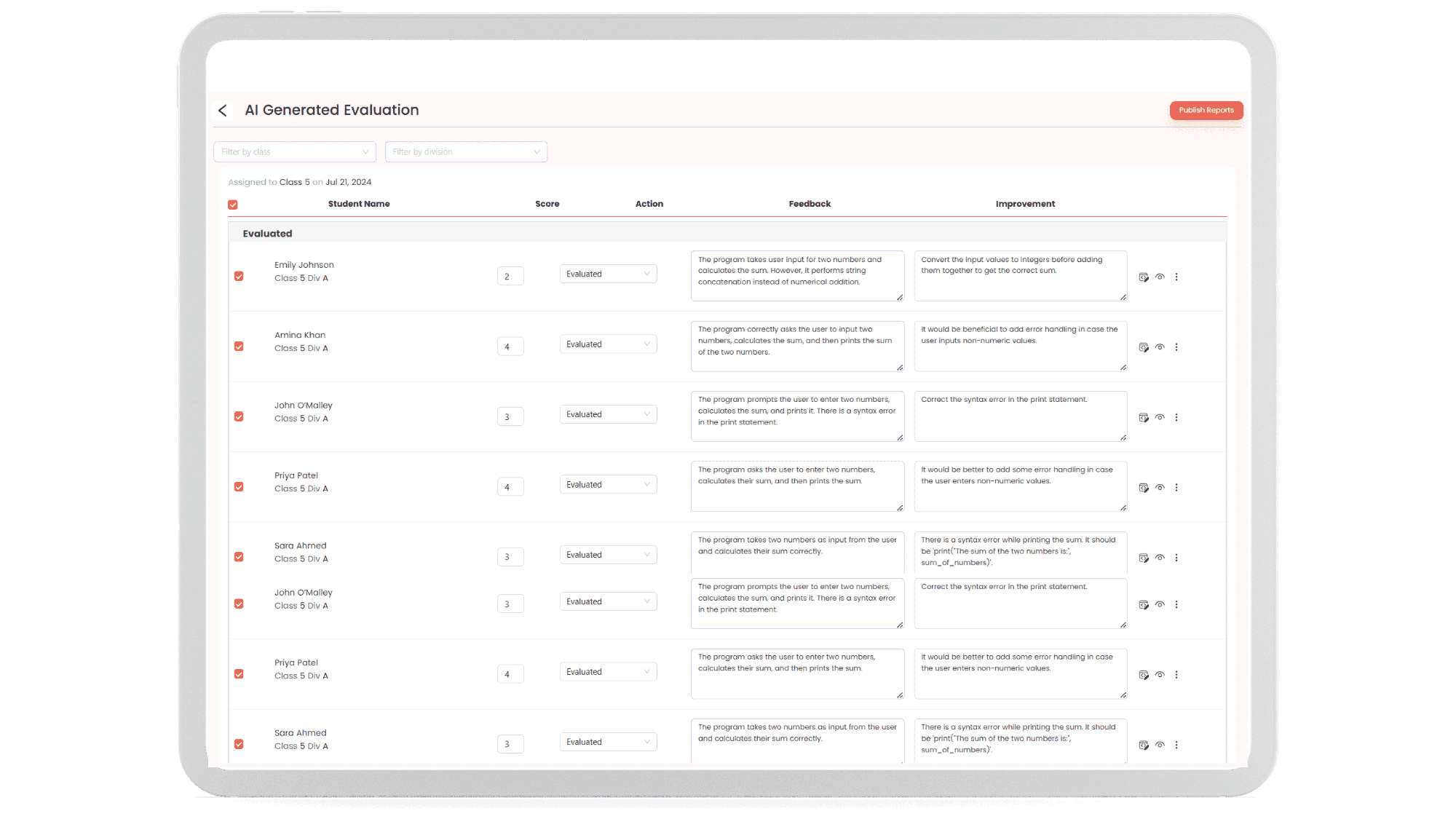Viewport: 1456px width, 819px height.
Task: Click eye preview icon for Emily Johnson
Action: [1160, 277]
